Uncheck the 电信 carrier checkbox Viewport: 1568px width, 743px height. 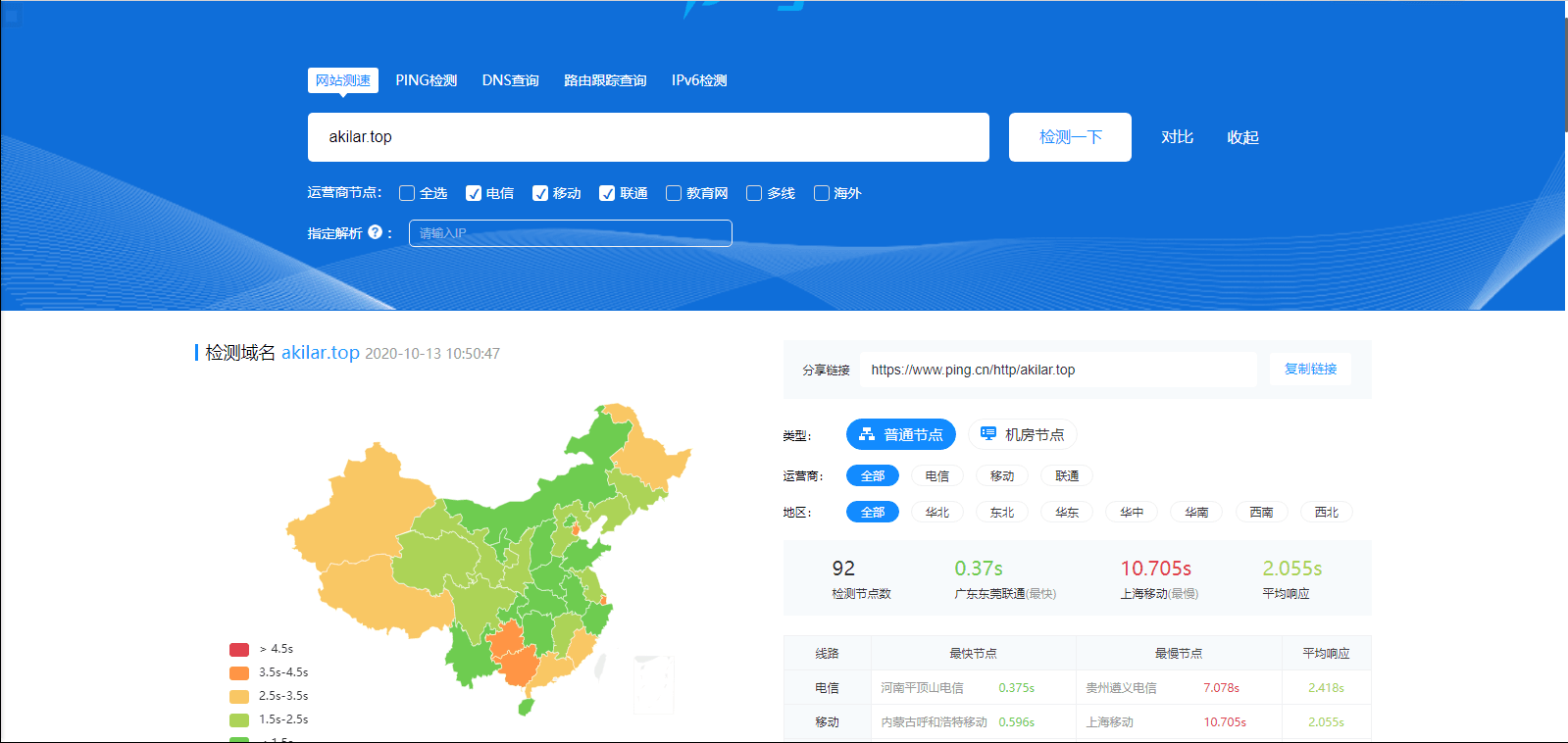474,193
